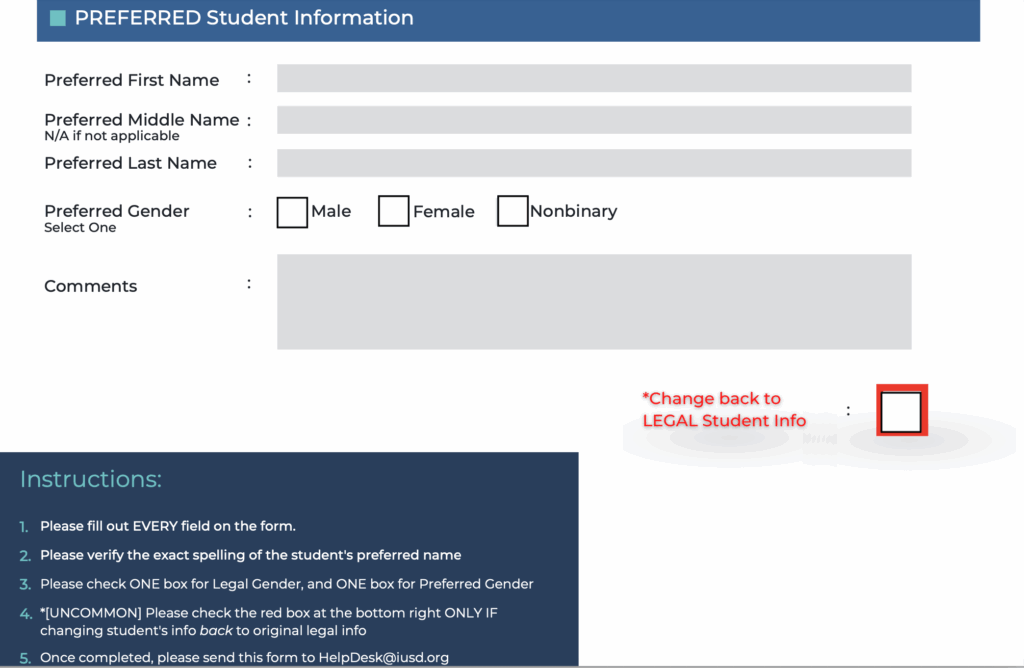This screenshot has height=668, width=1024.
Task: Click the red Change back to LEGAL label
Action: point(724,410)
